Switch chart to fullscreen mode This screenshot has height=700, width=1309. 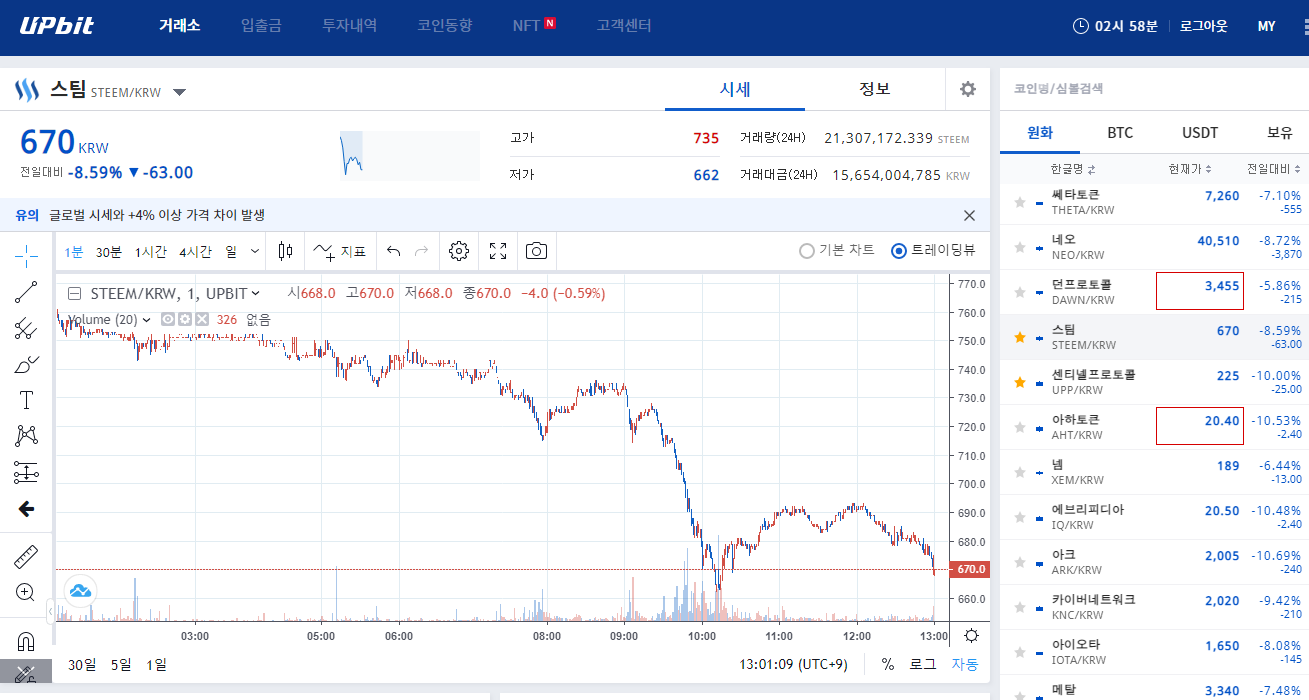(498, 251)
